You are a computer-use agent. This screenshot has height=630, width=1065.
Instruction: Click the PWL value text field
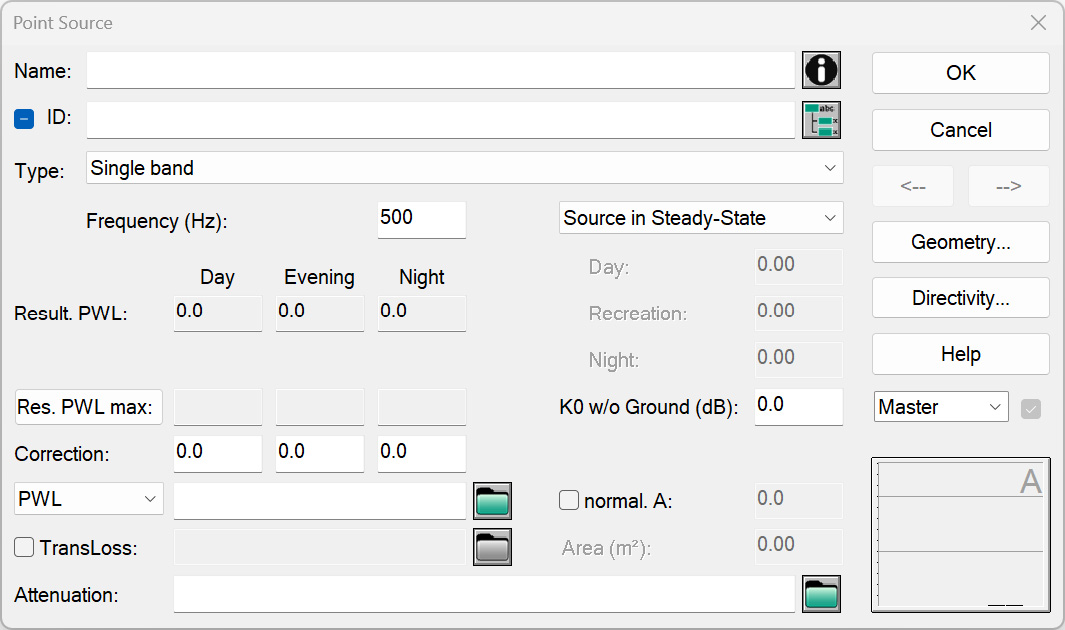(320, 501)
